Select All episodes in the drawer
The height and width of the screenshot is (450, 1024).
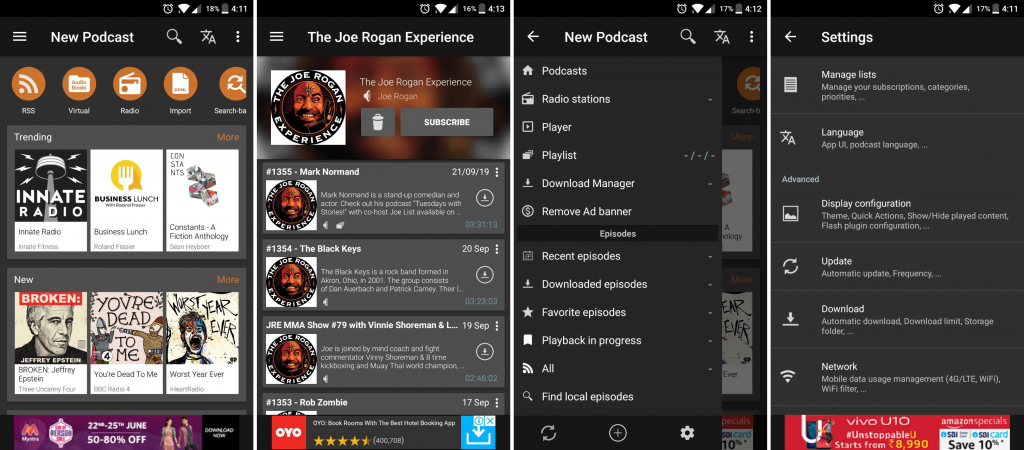pyautogui.click(x=618, y=368)
